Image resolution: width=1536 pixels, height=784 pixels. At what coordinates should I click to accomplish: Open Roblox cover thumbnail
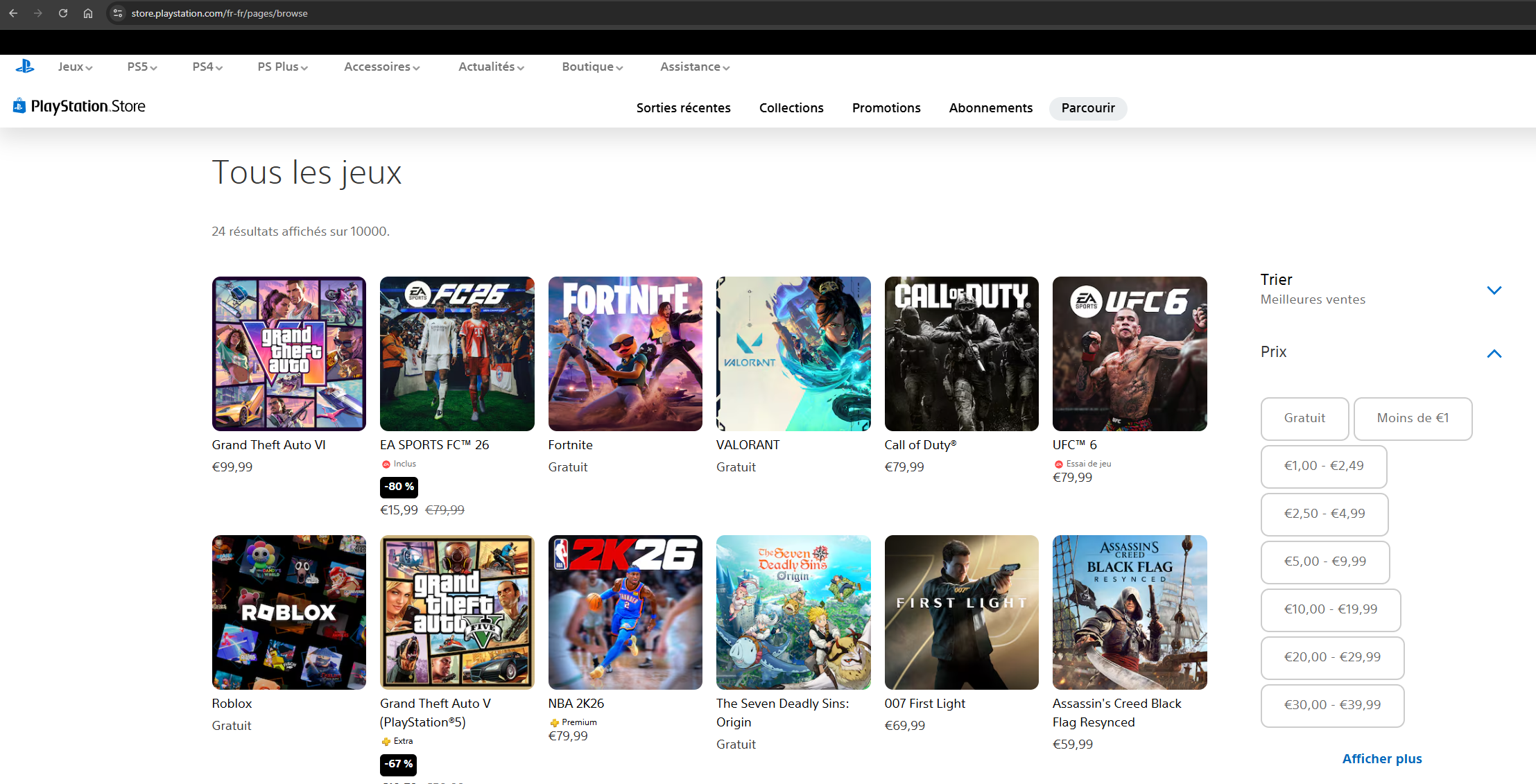pos(289,612)
